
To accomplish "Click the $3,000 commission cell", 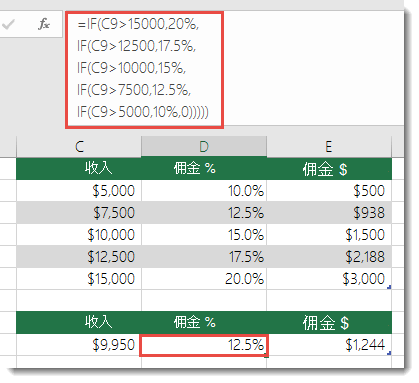I will coord(329,279).
